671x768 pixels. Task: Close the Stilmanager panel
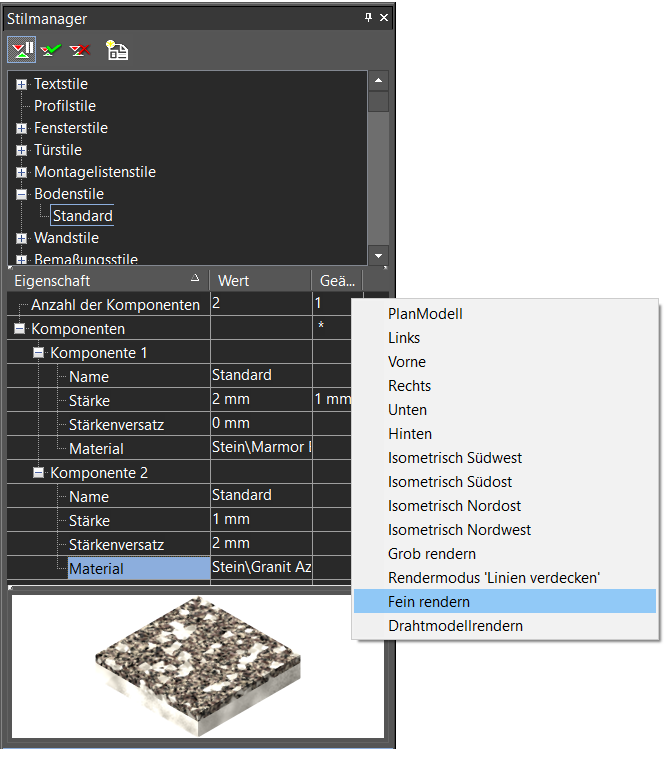[384, 18]
